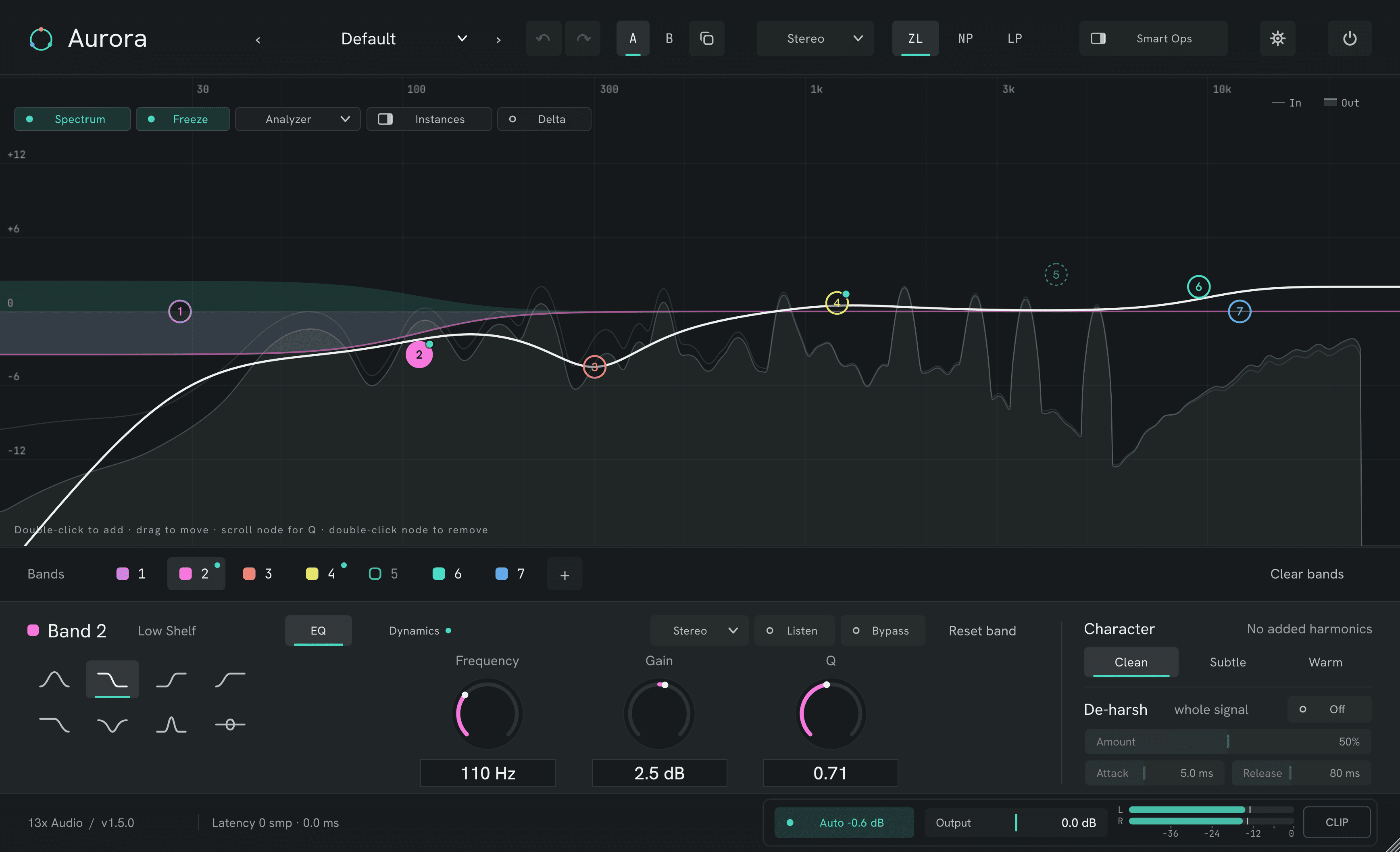The height and width of the screenshot is (852, 1400).
Task: Toggle the Smart Ops panel
Action: point(1153,38)
